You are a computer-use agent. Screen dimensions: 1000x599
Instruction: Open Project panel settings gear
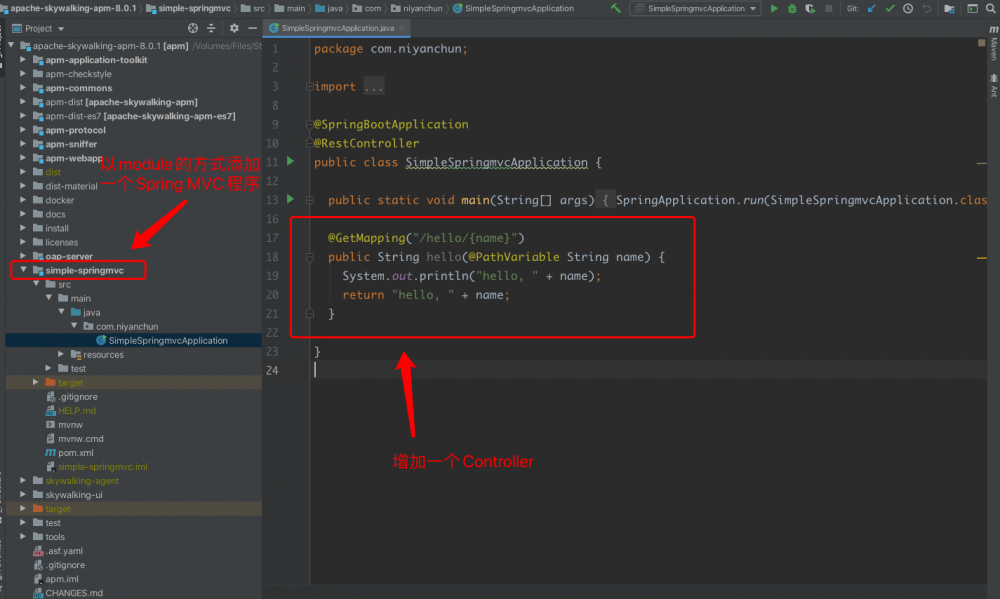[234, 29]
